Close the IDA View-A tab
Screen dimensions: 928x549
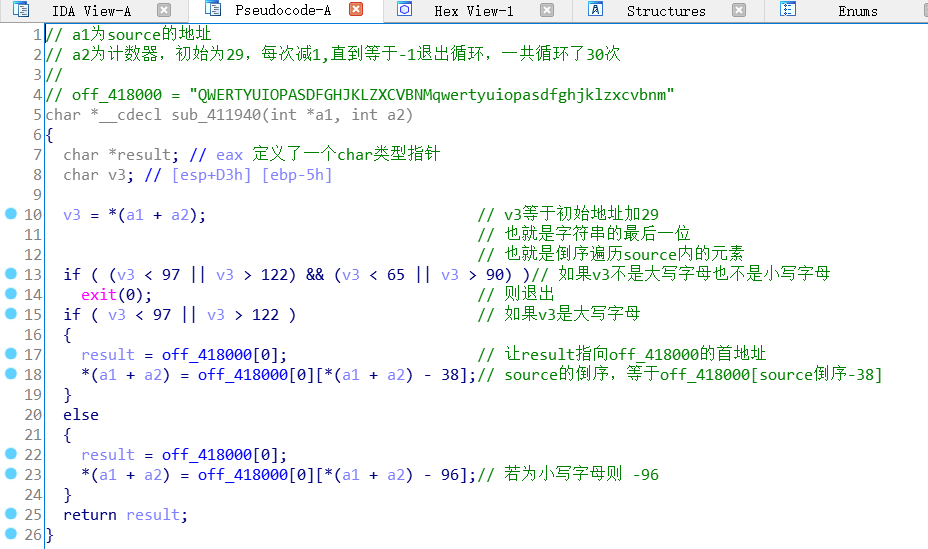point(164,10)
